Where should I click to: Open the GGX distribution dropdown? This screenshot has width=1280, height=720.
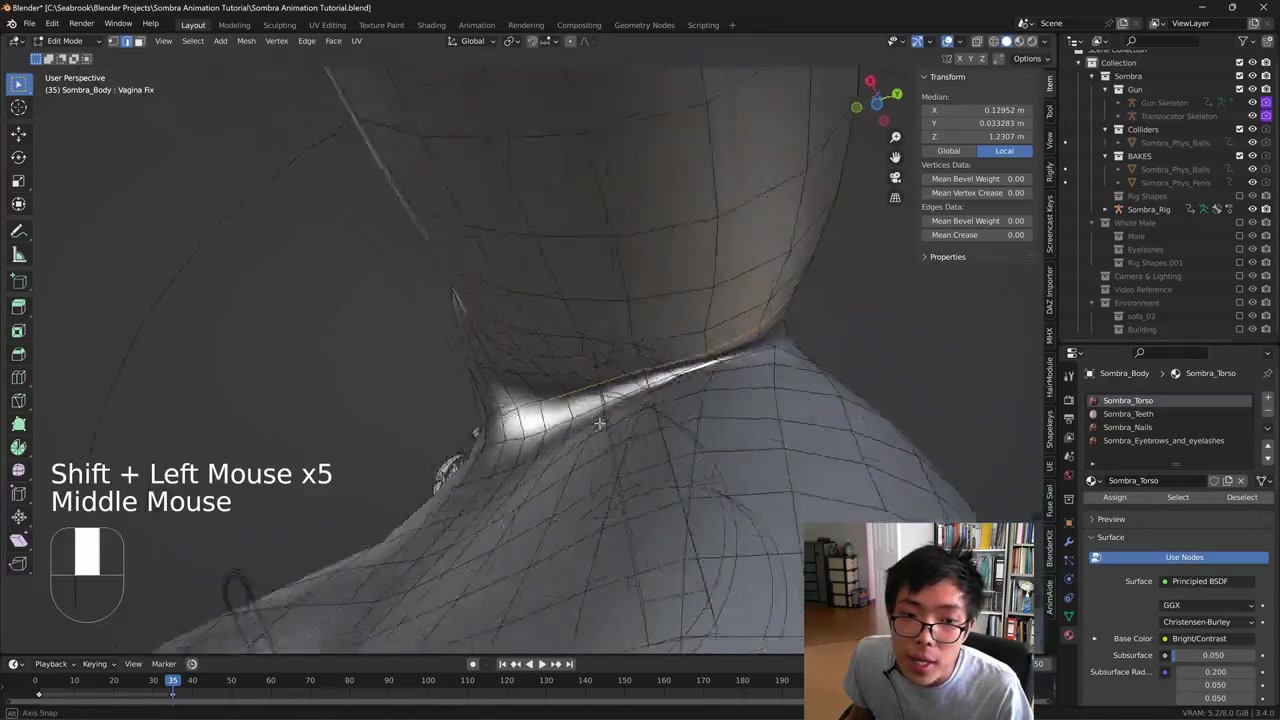pos(1208,605)
